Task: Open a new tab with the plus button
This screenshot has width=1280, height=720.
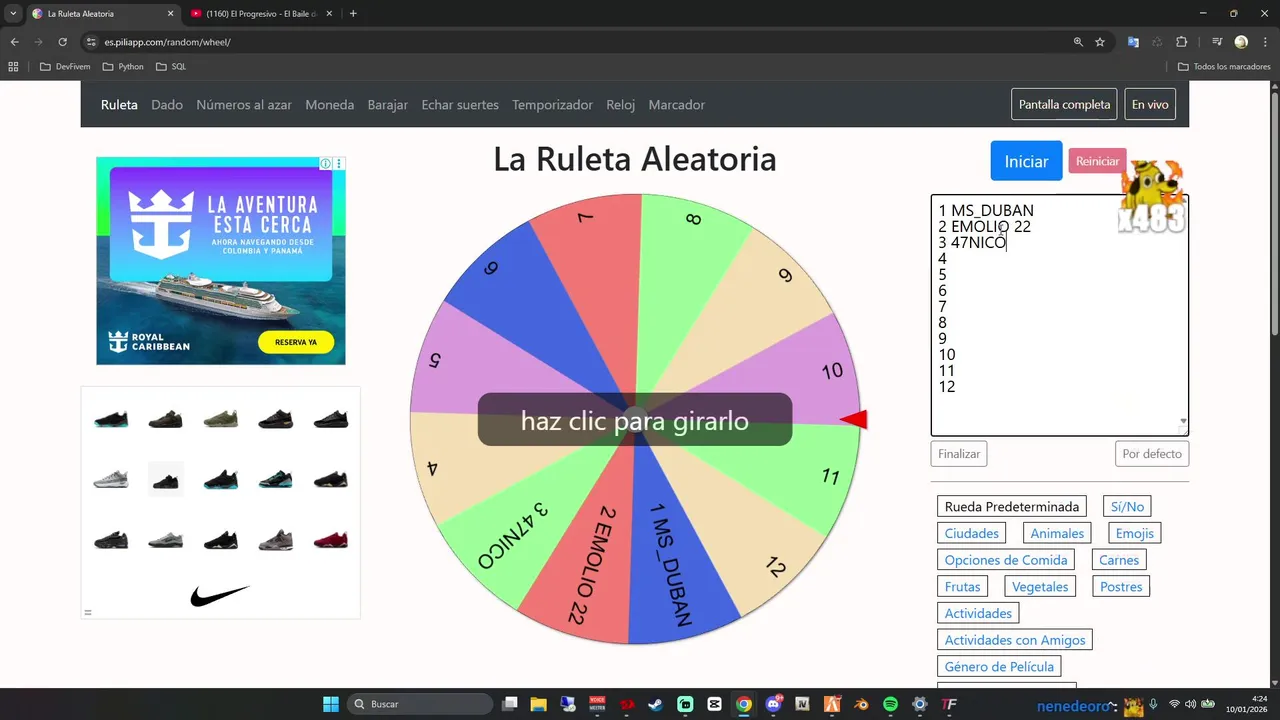Action: point(353,14)
